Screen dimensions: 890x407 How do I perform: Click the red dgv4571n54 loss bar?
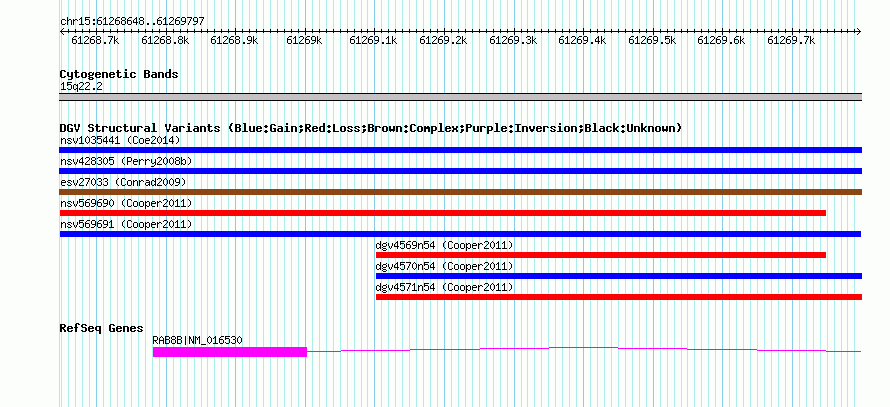[619, 297]
